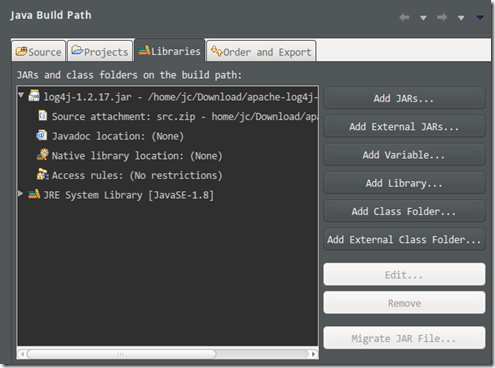Viewport: 495px width, 368px height.
Task: Click the Edit... button
Action: coord(404,274)
